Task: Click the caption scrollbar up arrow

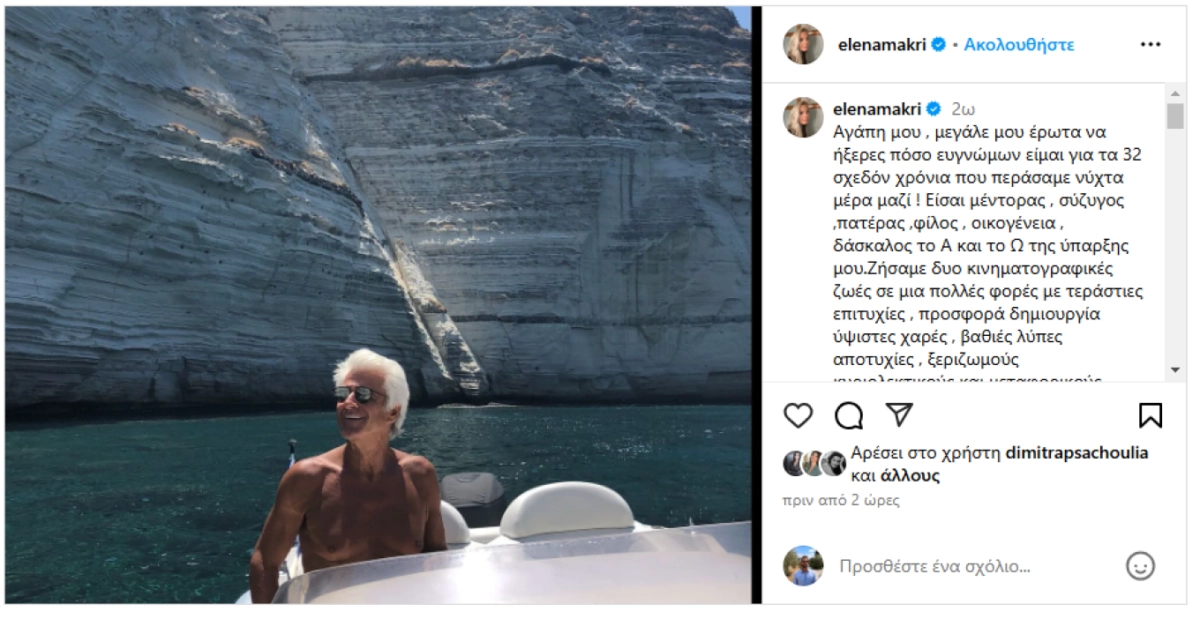Action: 1175,92
